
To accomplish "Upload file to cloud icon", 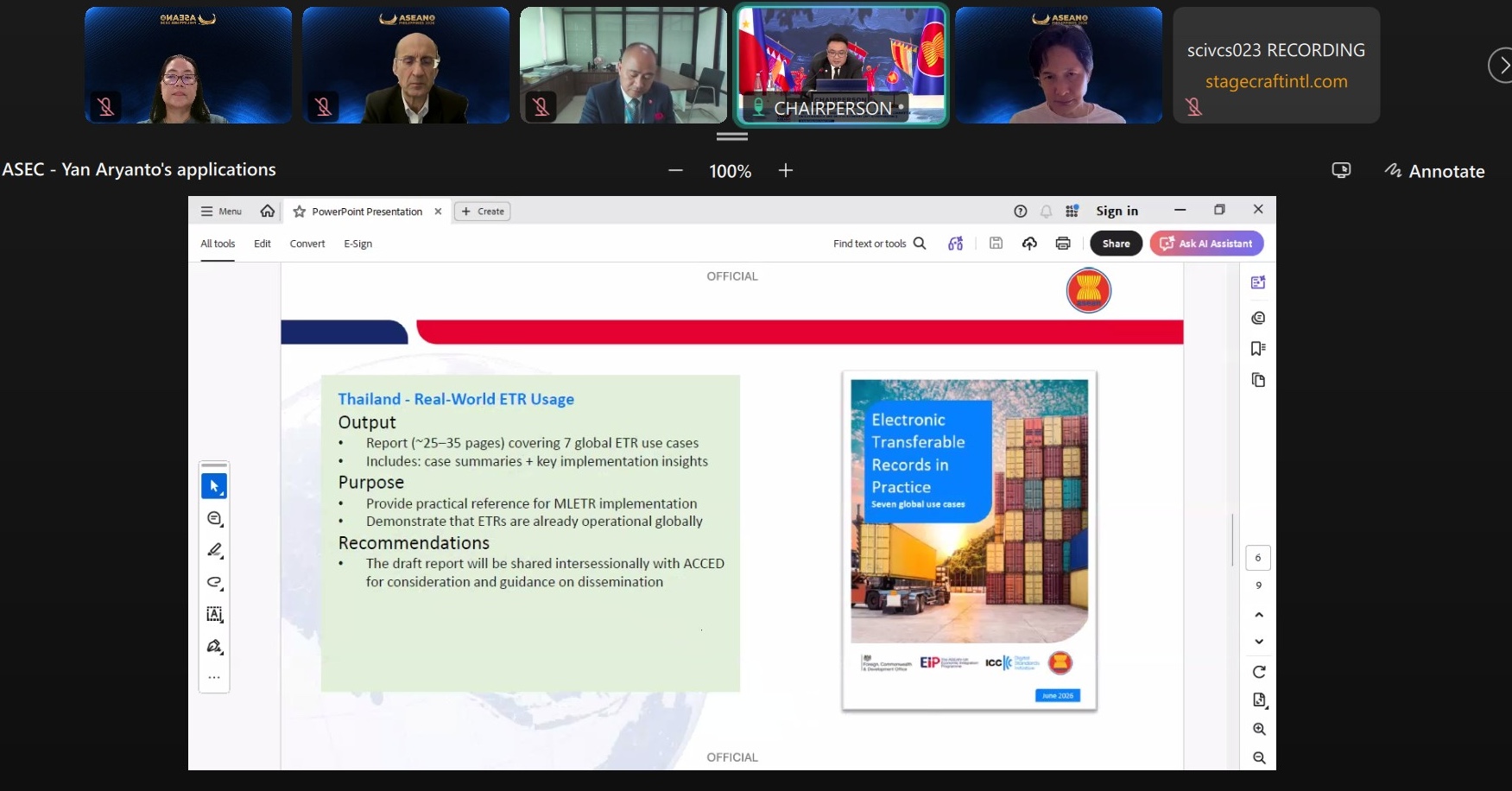I will [x=1029, y=244].
